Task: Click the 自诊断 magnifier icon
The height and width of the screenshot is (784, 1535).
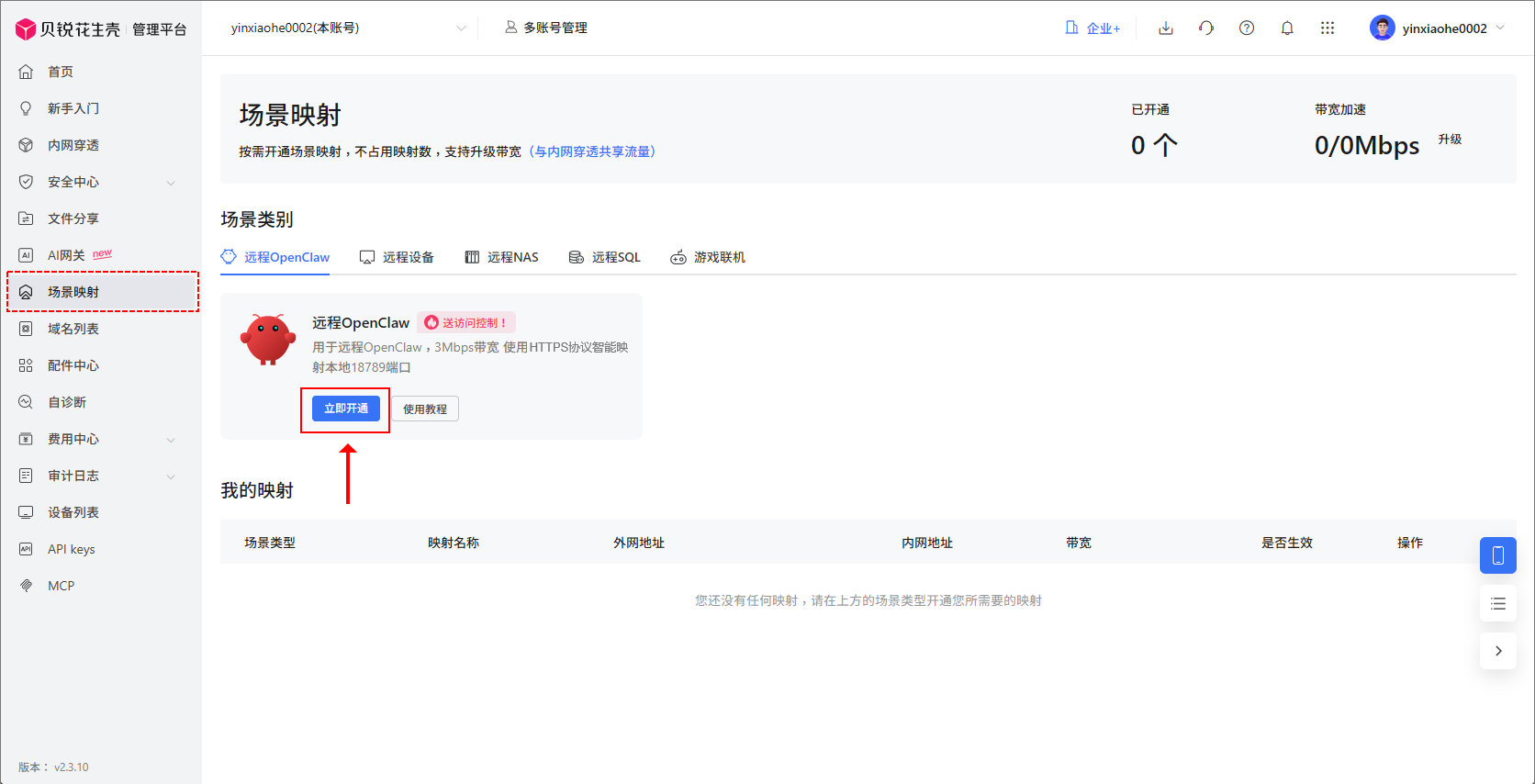Action: click(26, 402)
